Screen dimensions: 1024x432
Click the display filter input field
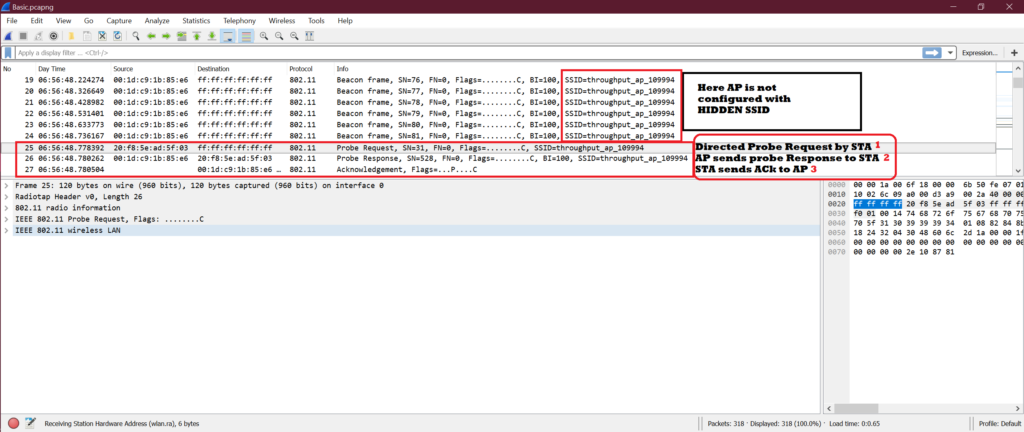[x=467, y=52]
